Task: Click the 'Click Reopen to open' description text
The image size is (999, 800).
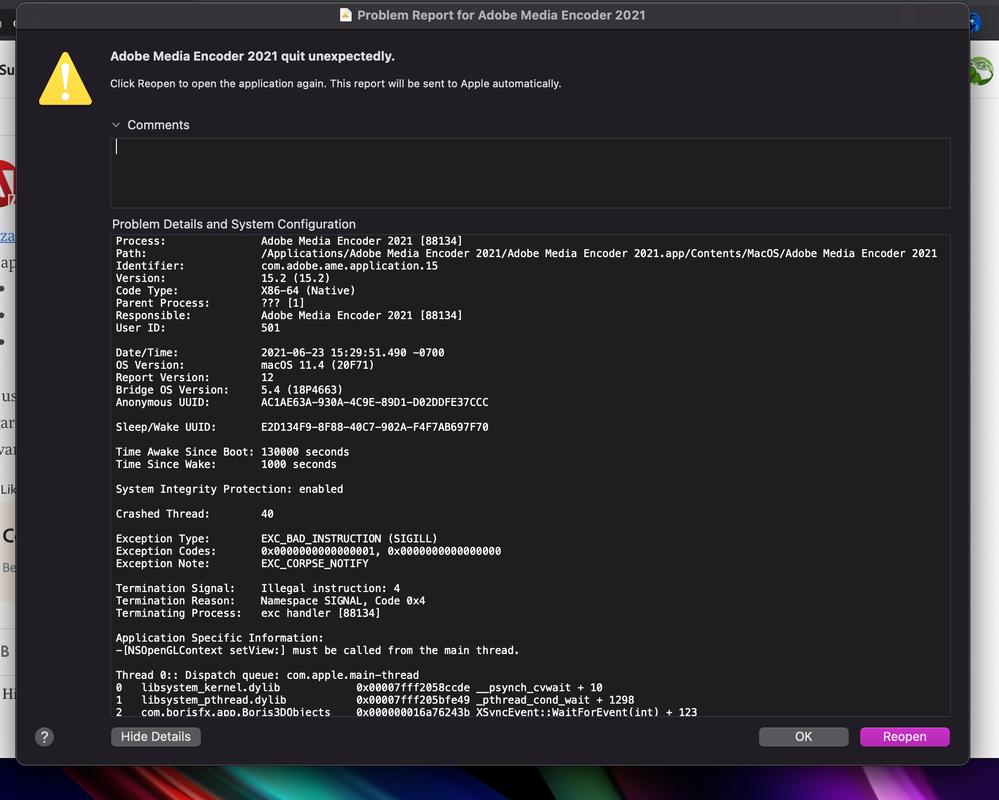Action: pos(335,83)
